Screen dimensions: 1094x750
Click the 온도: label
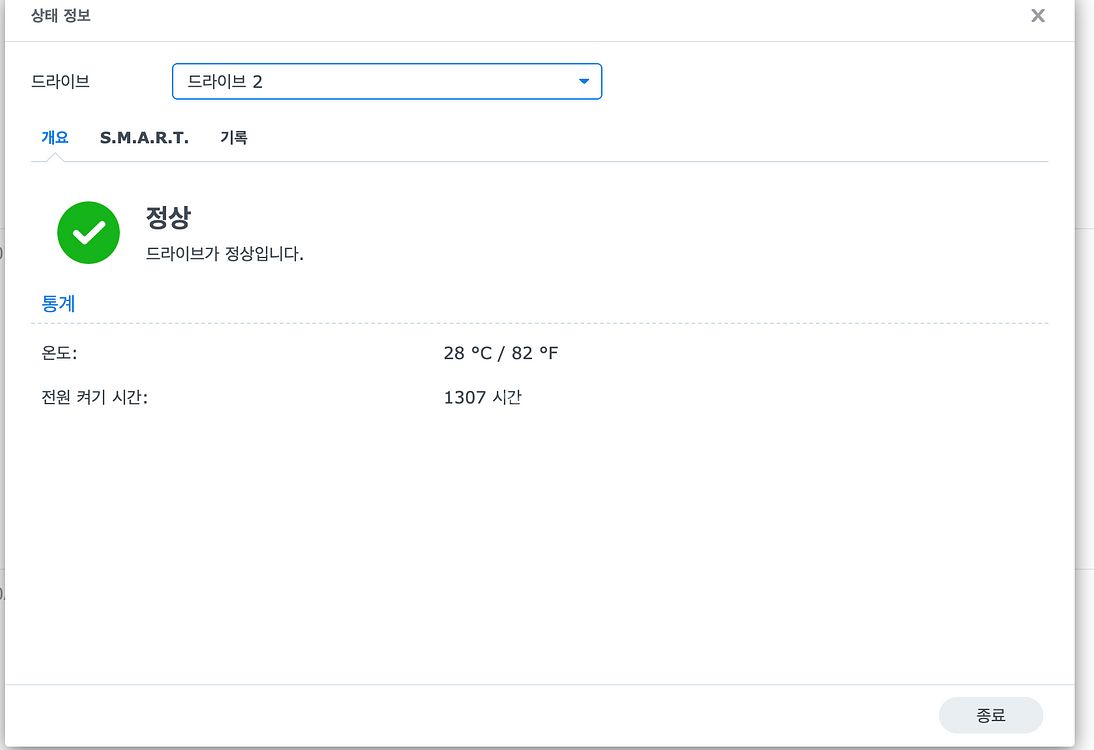click(x=59, y=353)
